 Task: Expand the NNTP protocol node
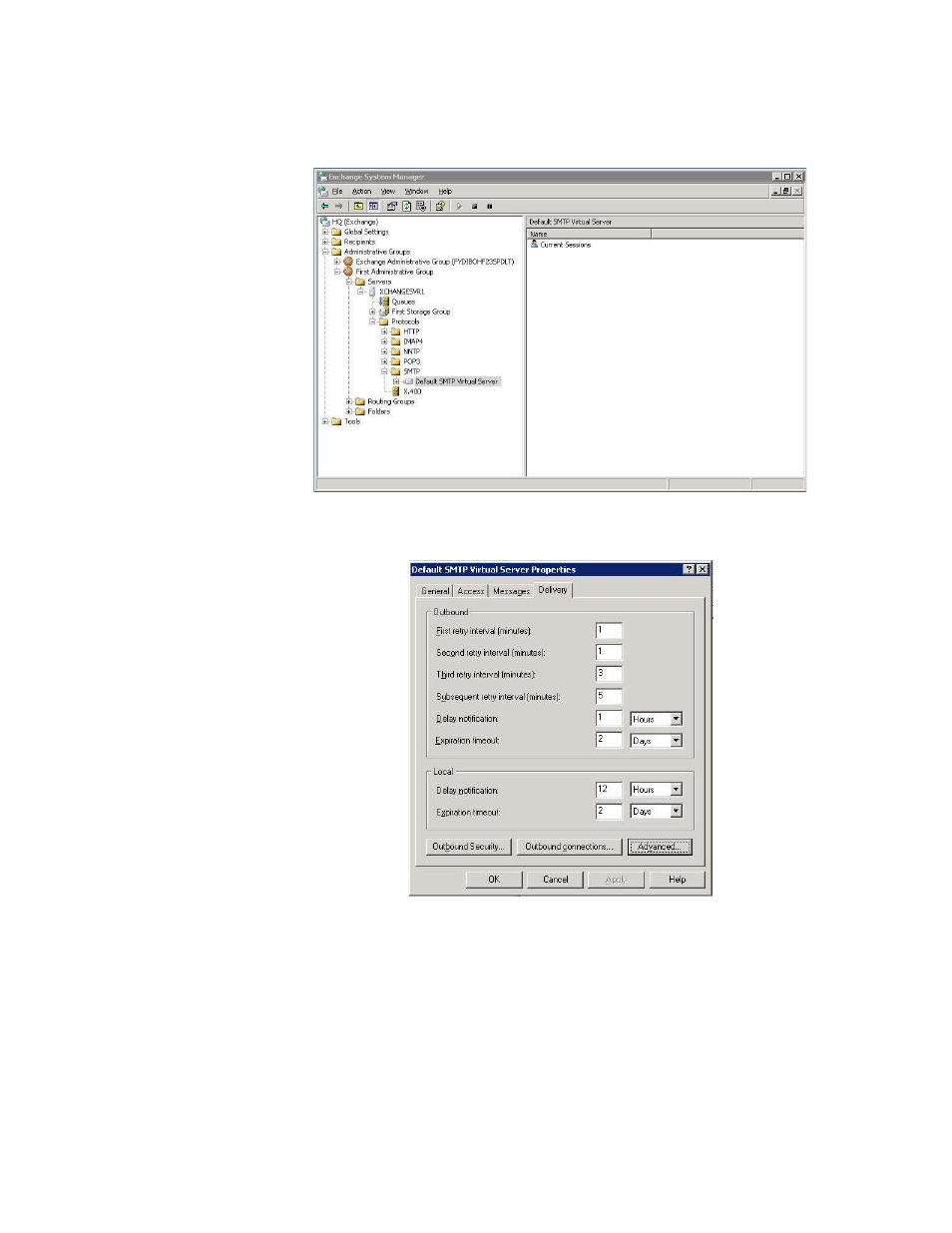[x=384, y=351]
